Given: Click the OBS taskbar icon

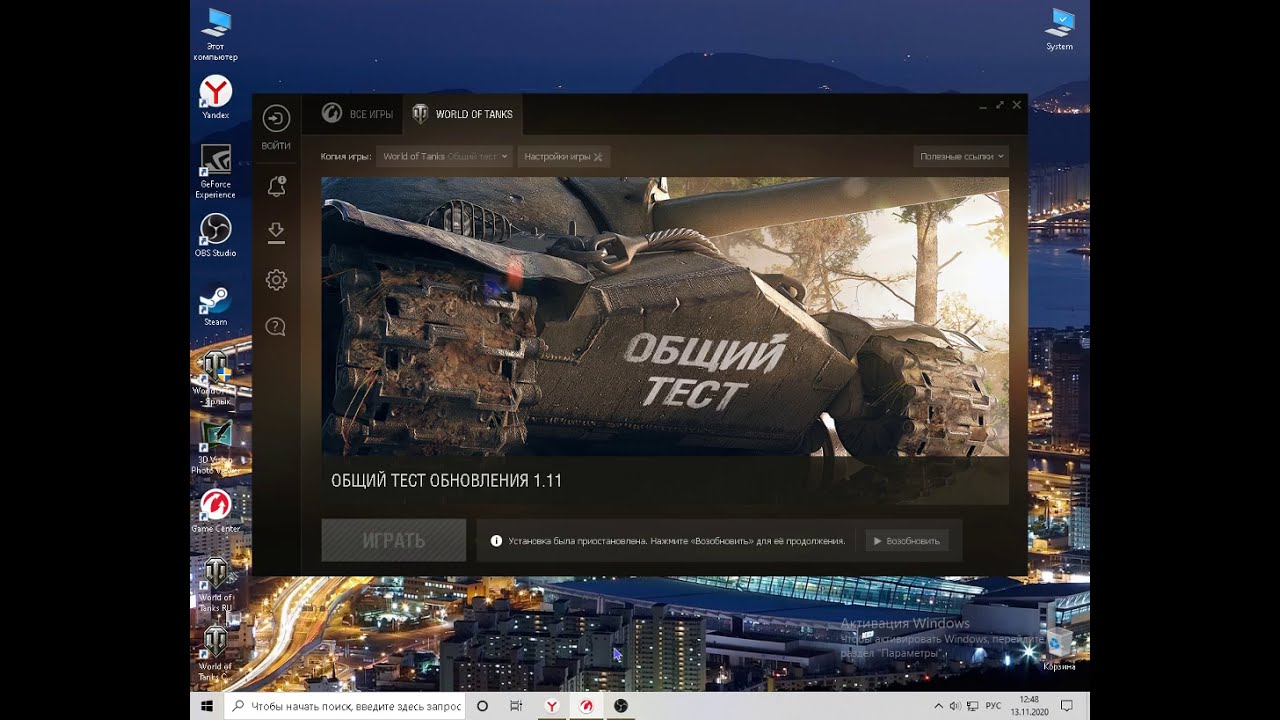Looking at the screenshot, I should (x=621, y=706).
